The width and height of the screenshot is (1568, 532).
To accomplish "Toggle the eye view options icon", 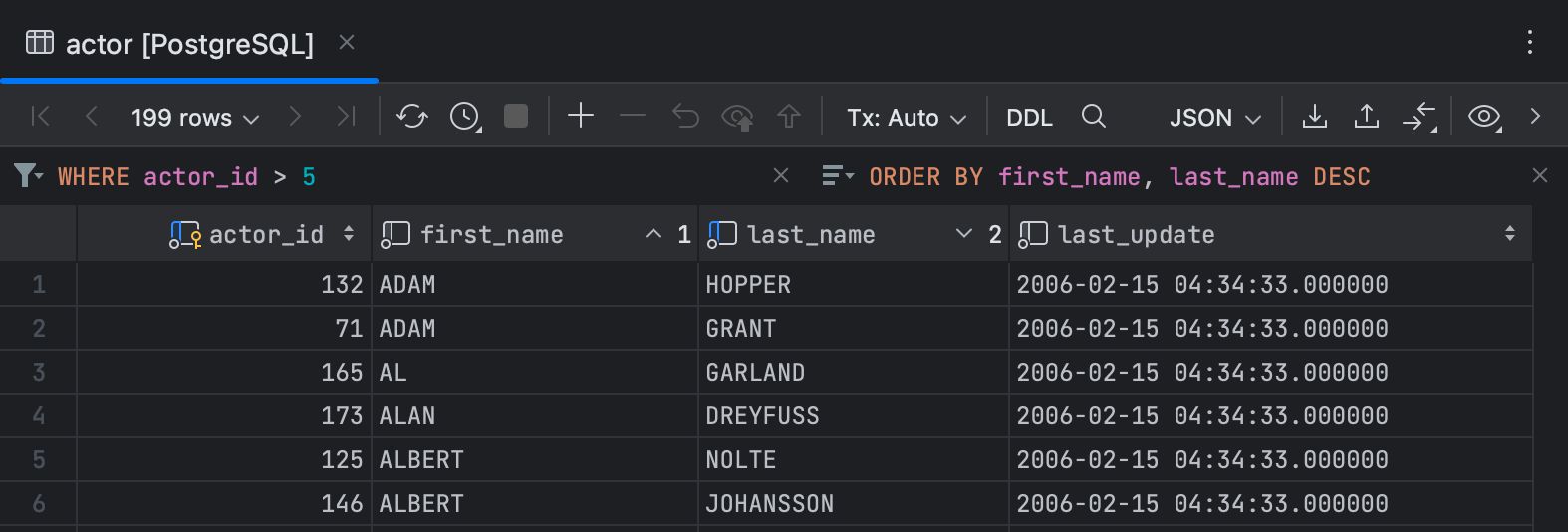I will (x=1484, y=117).
